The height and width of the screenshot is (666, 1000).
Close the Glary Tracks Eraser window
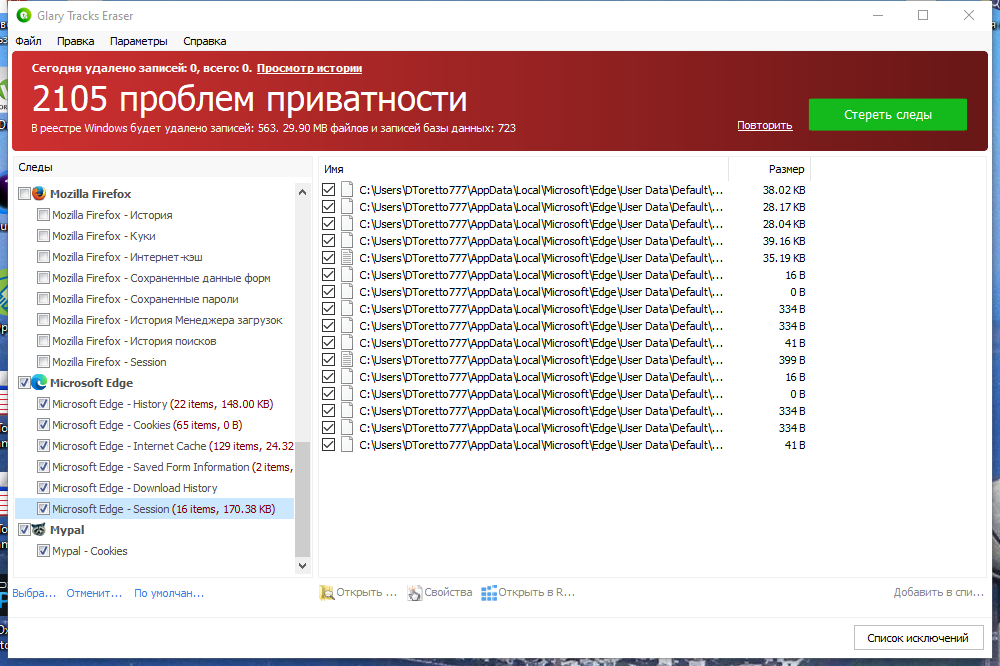969,15
